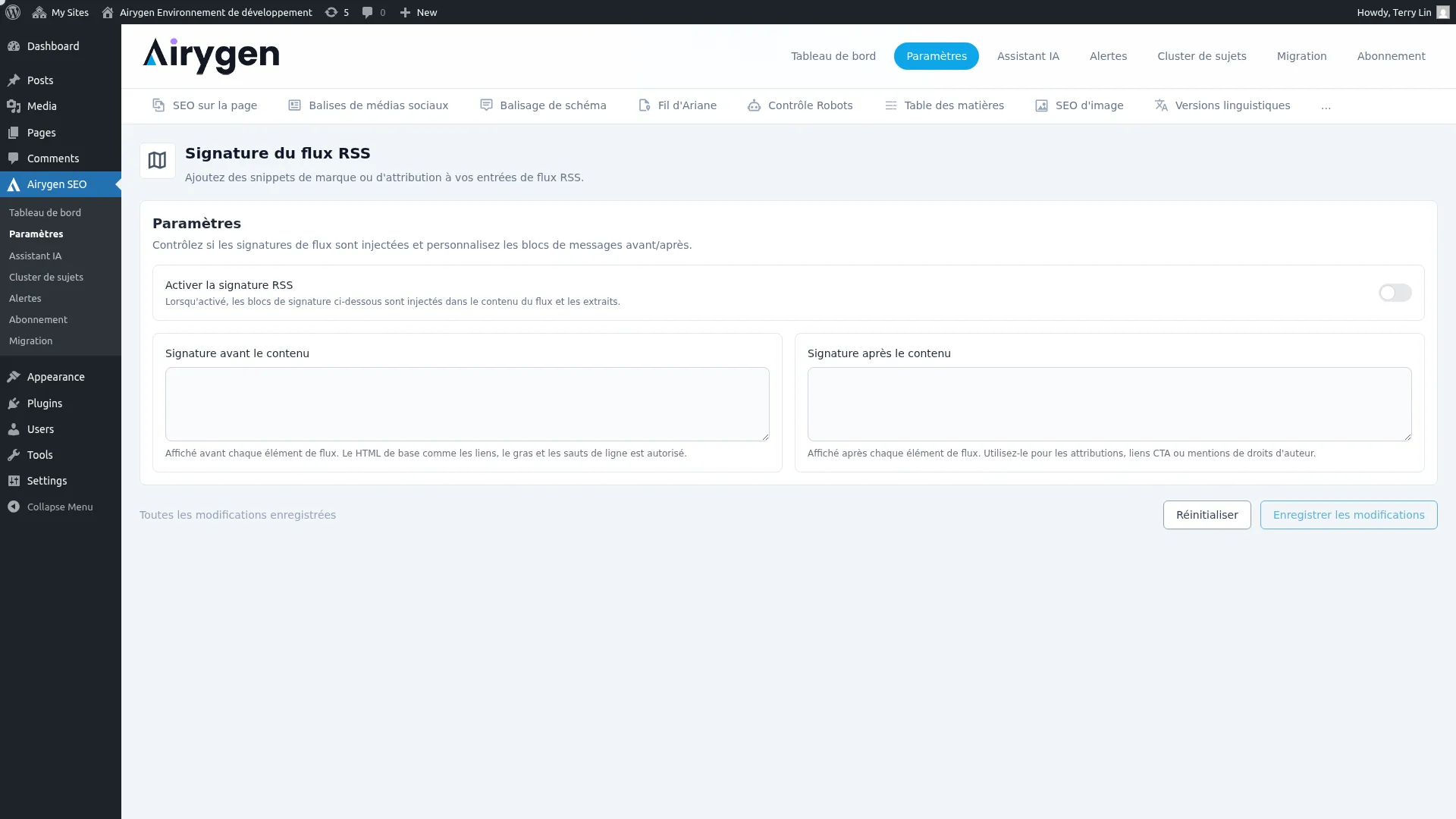1456x819 pixels.
Task: Open Fil d'Ariane settings tab
Action: coord(677,105)
